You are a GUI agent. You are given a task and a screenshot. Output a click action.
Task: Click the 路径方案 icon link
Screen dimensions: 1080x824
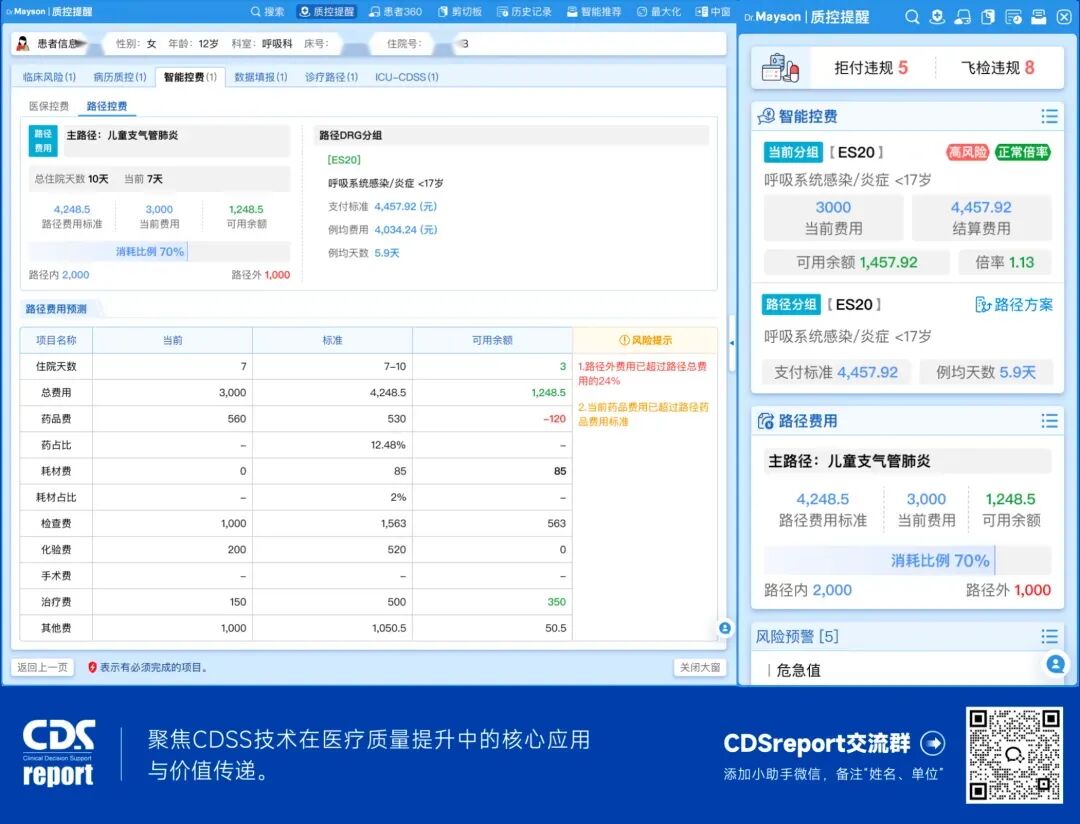pyautogui.click(x=1013, y=306)
